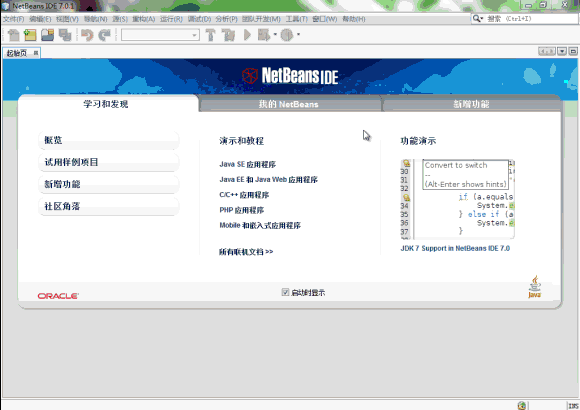The image size is (580, 410).
Task: Open Mobile 和嵌入式应用程序 link
Action: point(260,225)
